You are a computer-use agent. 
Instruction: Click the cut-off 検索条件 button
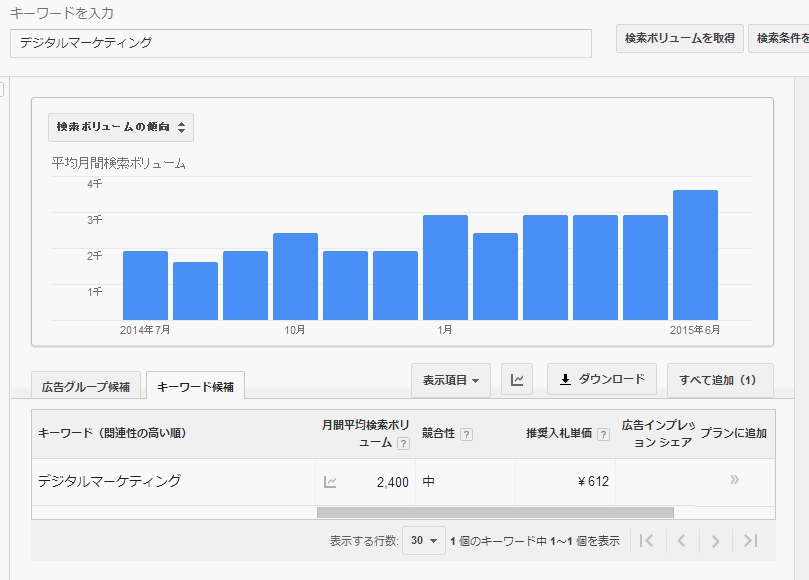pyautogui.click(x=779, y=38)
